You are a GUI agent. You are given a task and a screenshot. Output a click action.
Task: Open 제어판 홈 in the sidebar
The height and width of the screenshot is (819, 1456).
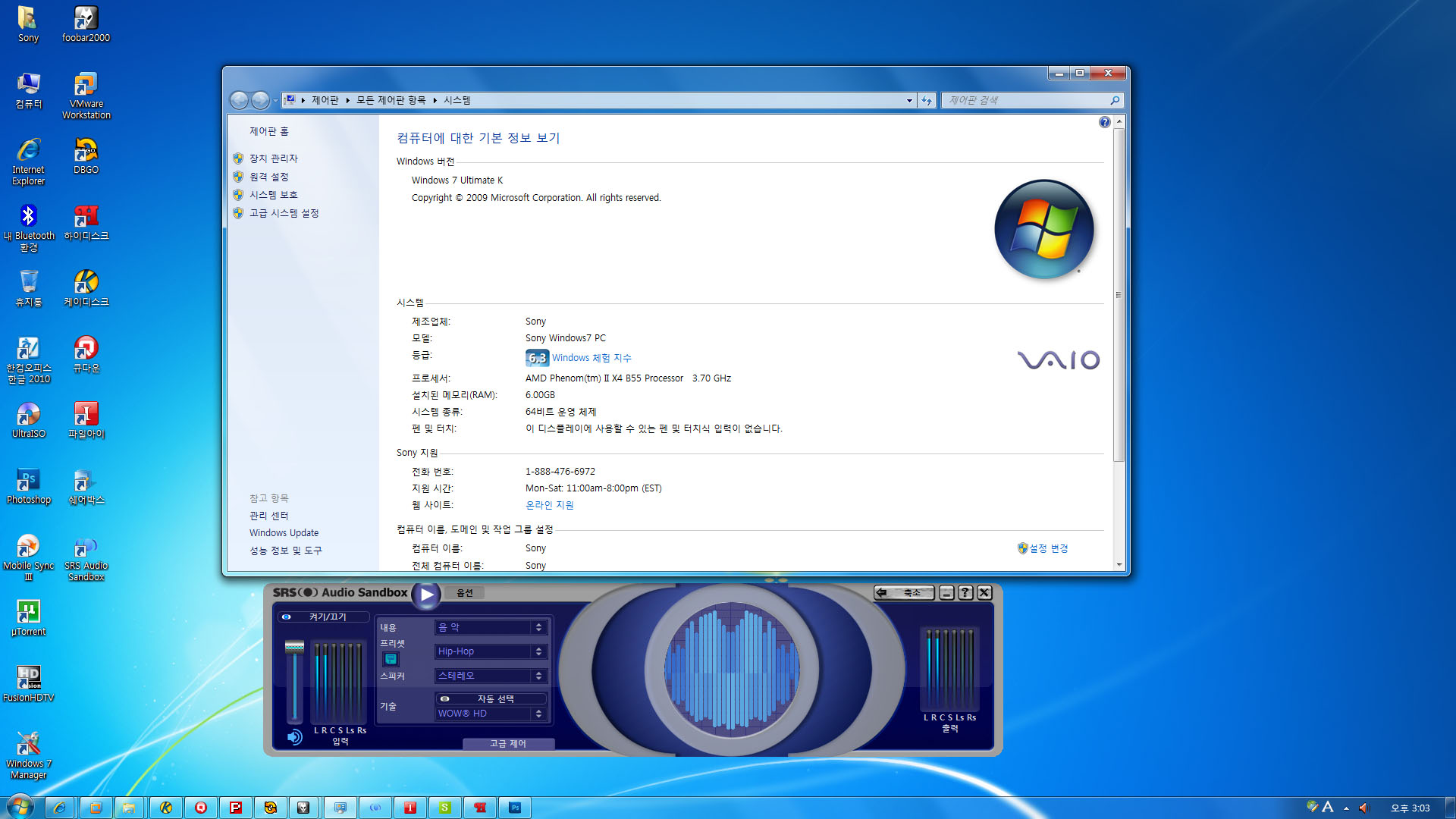point(269,131)
